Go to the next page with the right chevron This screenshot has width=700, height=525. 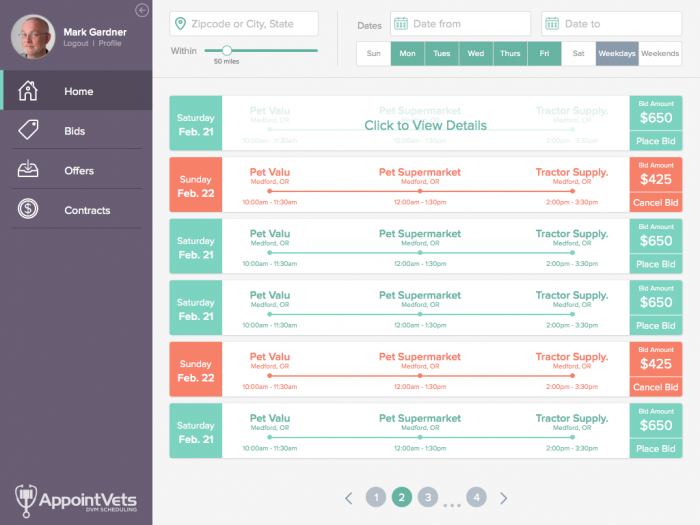pos(504,498)
